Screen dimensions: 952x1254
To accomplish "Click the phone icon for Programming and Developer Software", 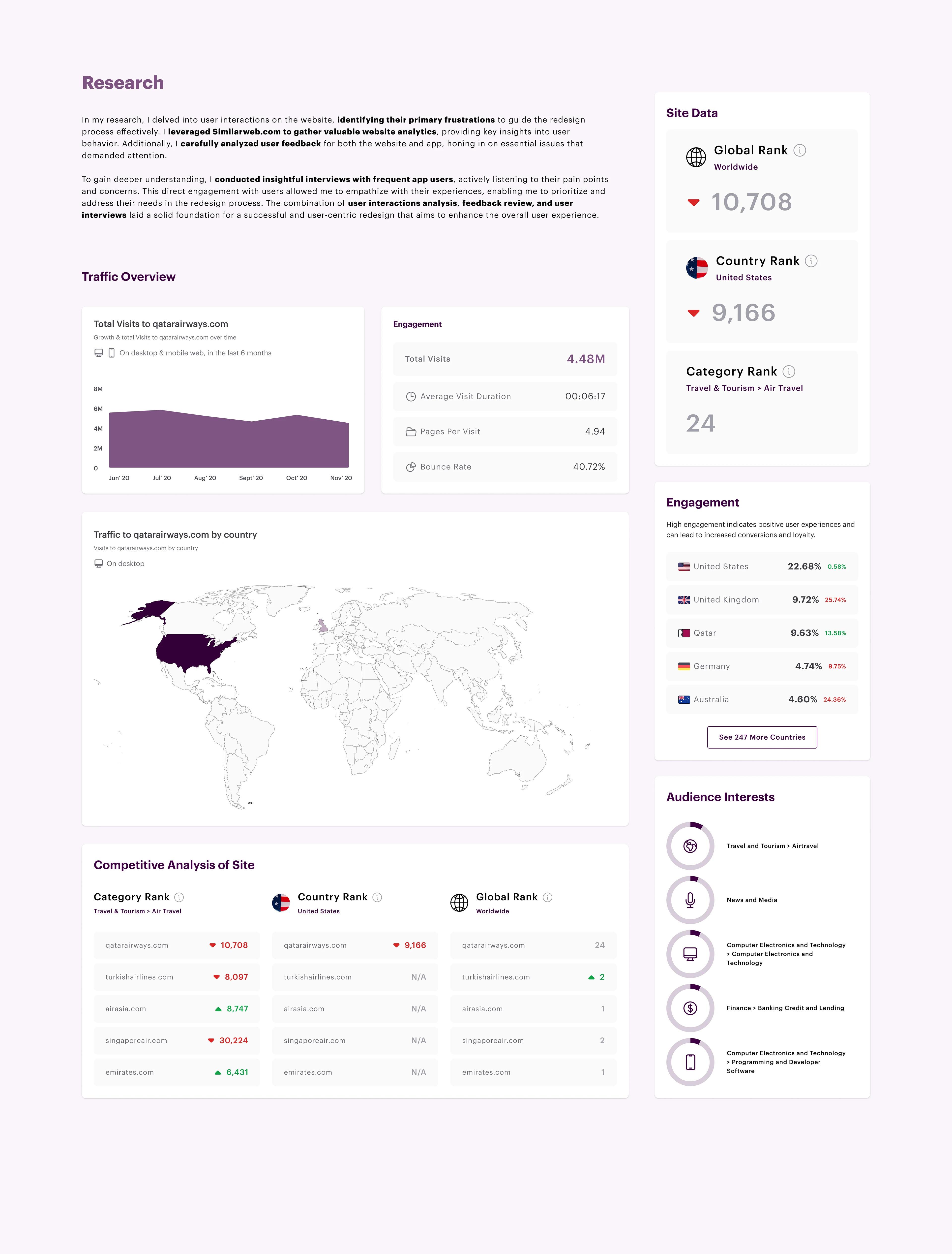I will [x=690, y=1062].
